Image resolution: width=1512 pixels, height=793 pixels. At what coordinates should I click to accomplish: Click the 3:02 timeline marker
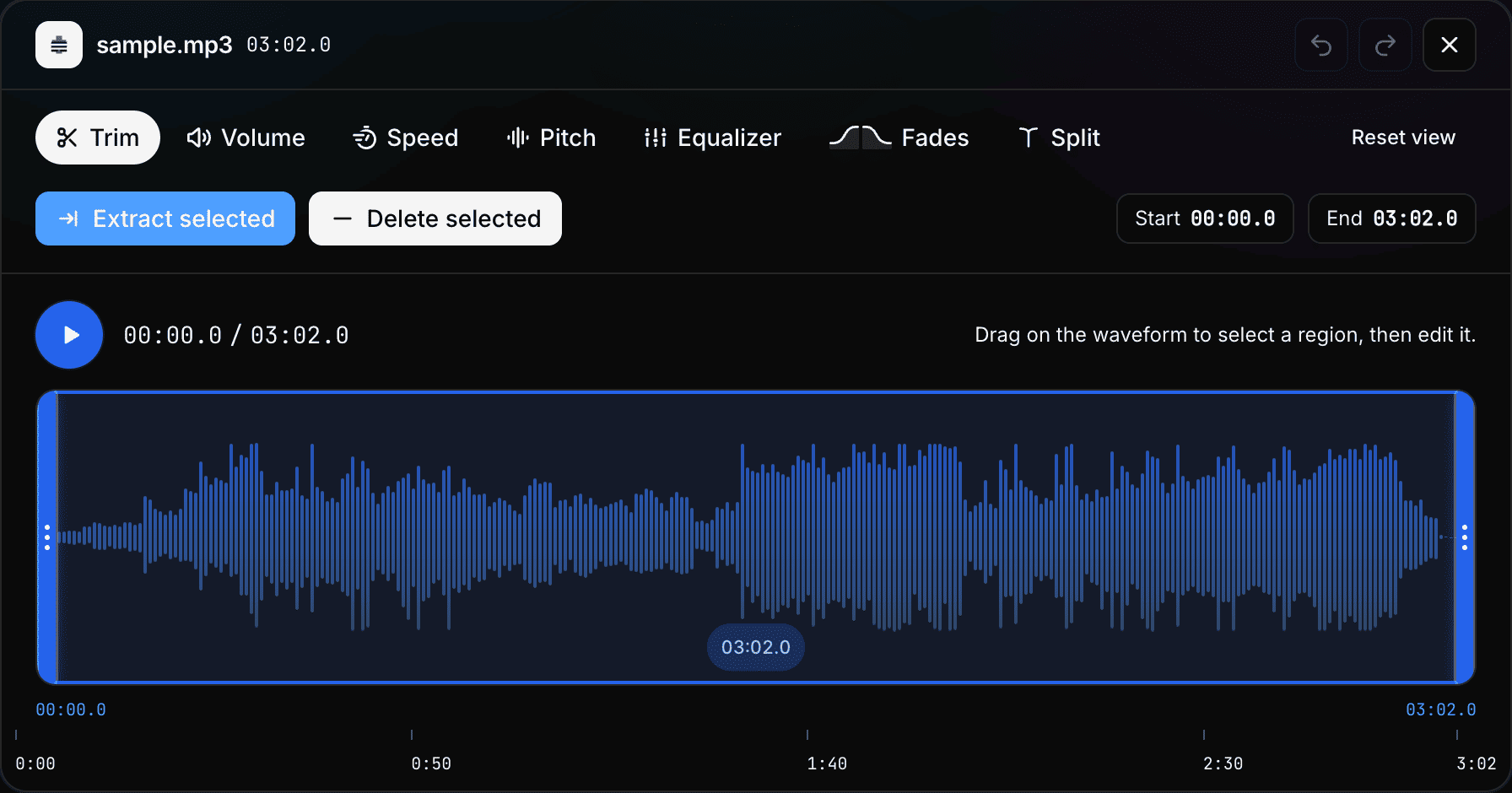[x=1476, y=763]
